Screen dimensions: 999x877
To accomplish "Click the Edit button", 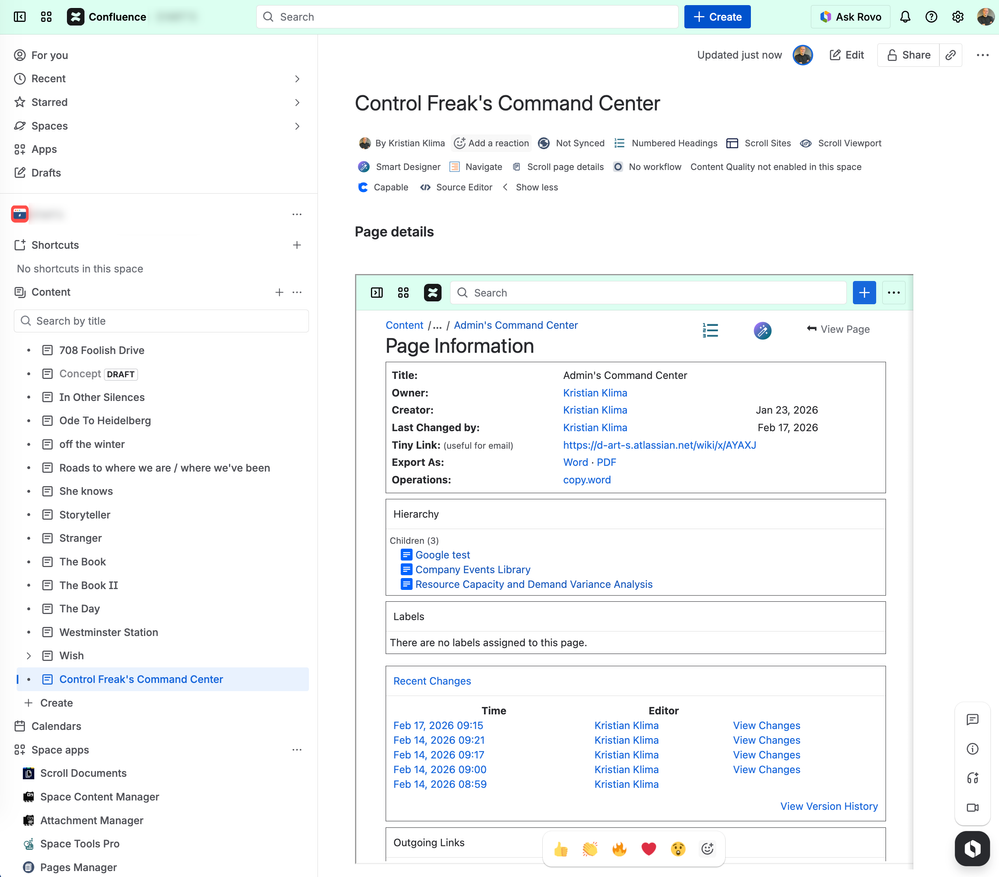I will [x=846, y=55].
